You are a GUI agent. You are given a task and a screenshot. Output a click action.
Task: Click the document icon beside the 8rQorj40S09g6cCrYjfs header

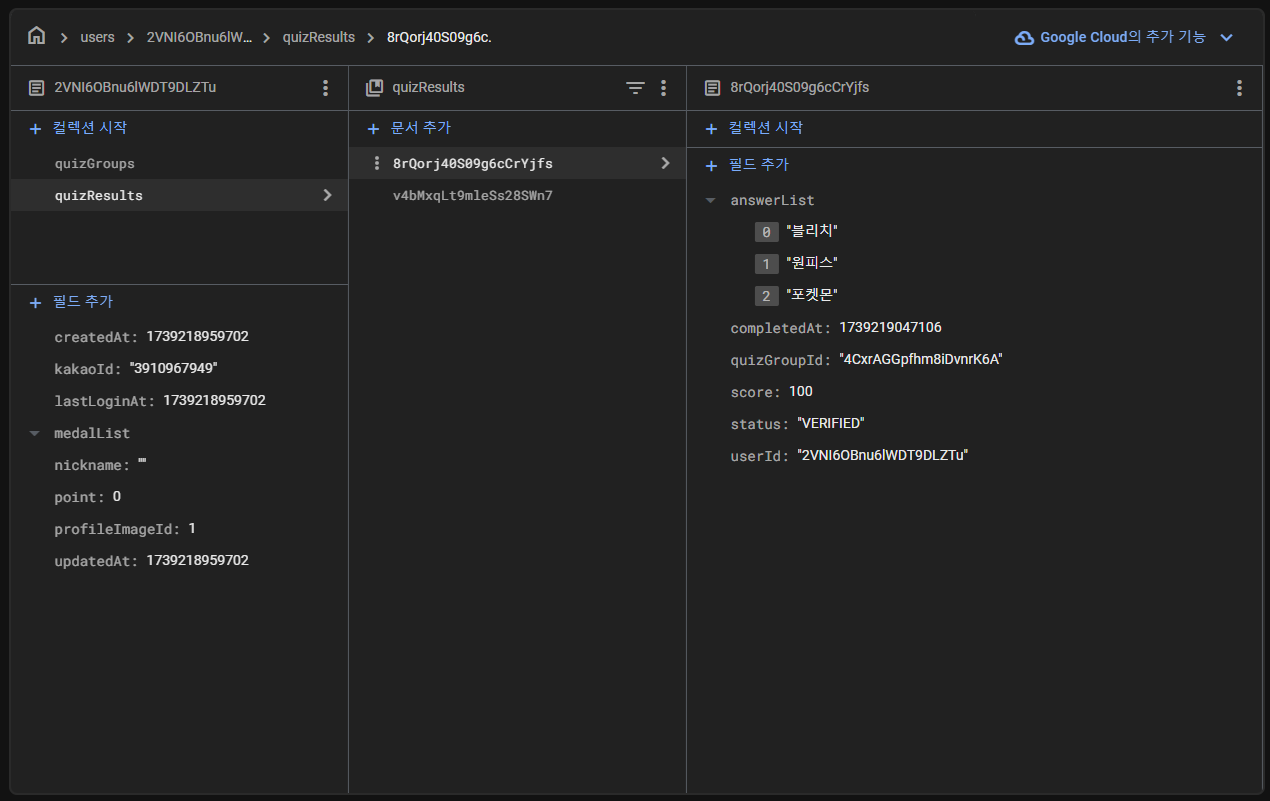tap(712, 88)
